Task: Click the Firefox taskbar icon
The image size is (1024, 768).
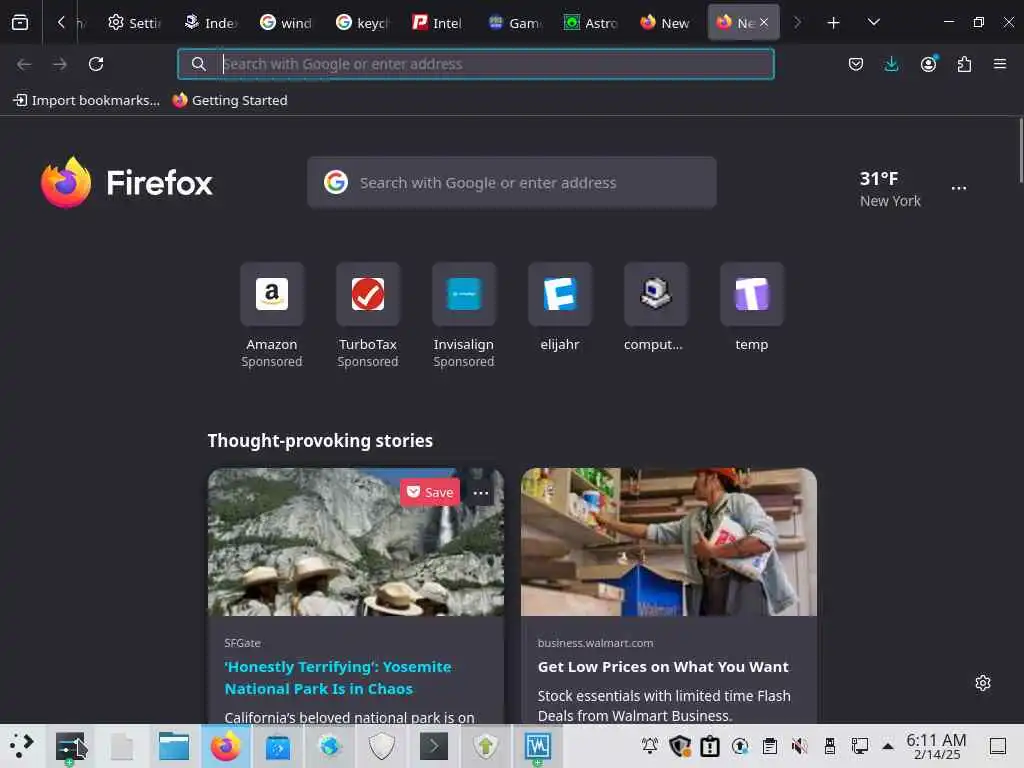Action: [x=225, y=746]
